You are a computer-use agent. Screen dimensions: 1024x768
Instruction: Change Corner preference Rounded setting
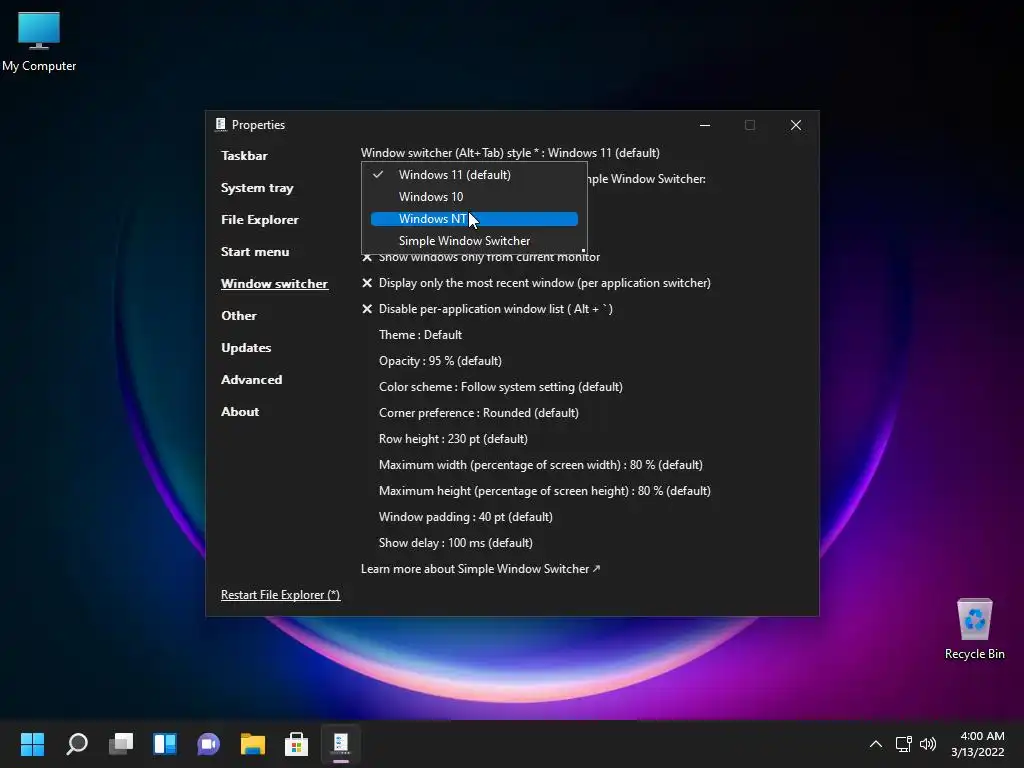pos(479,413)
